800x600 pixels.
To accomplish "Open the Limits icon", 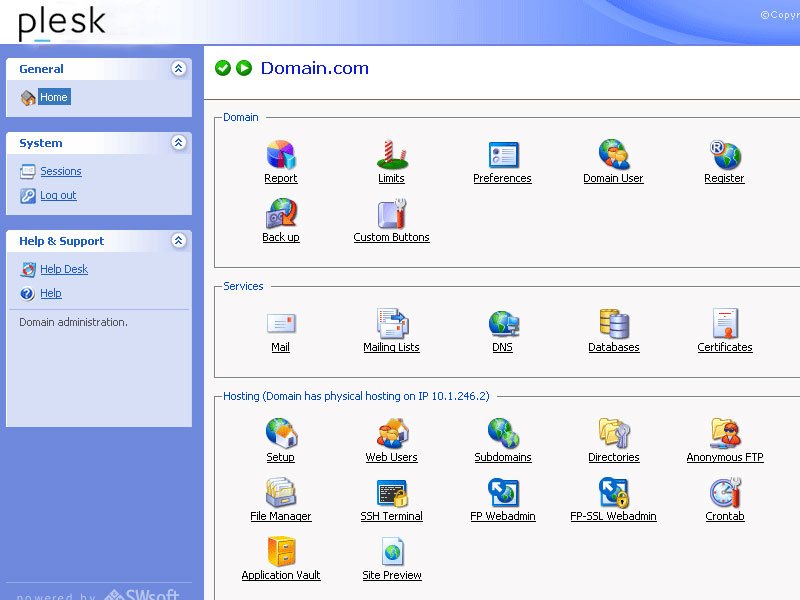I will tap(392, 155).
